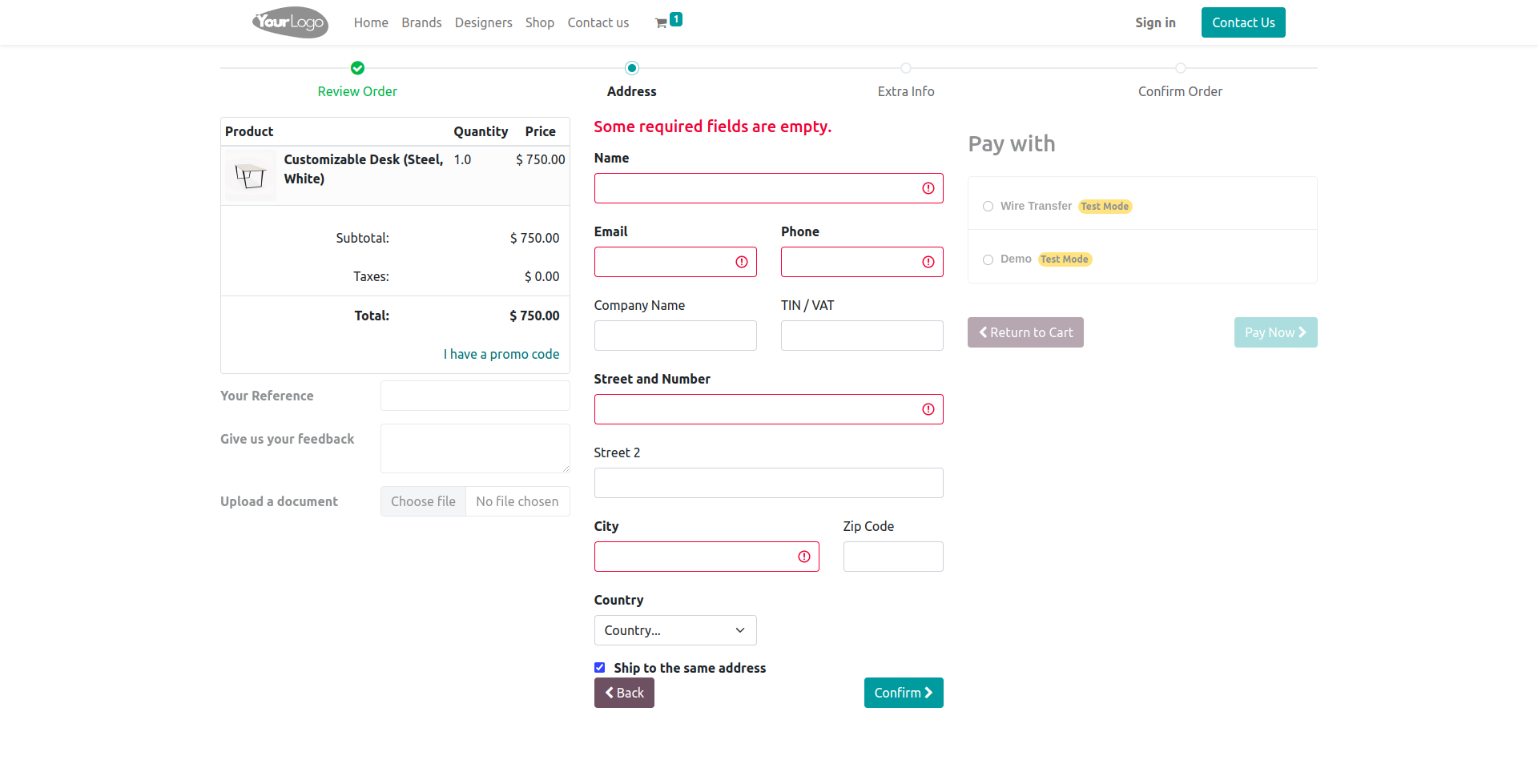
Task: Open the Country dropdown
Action: pos(675,630)
